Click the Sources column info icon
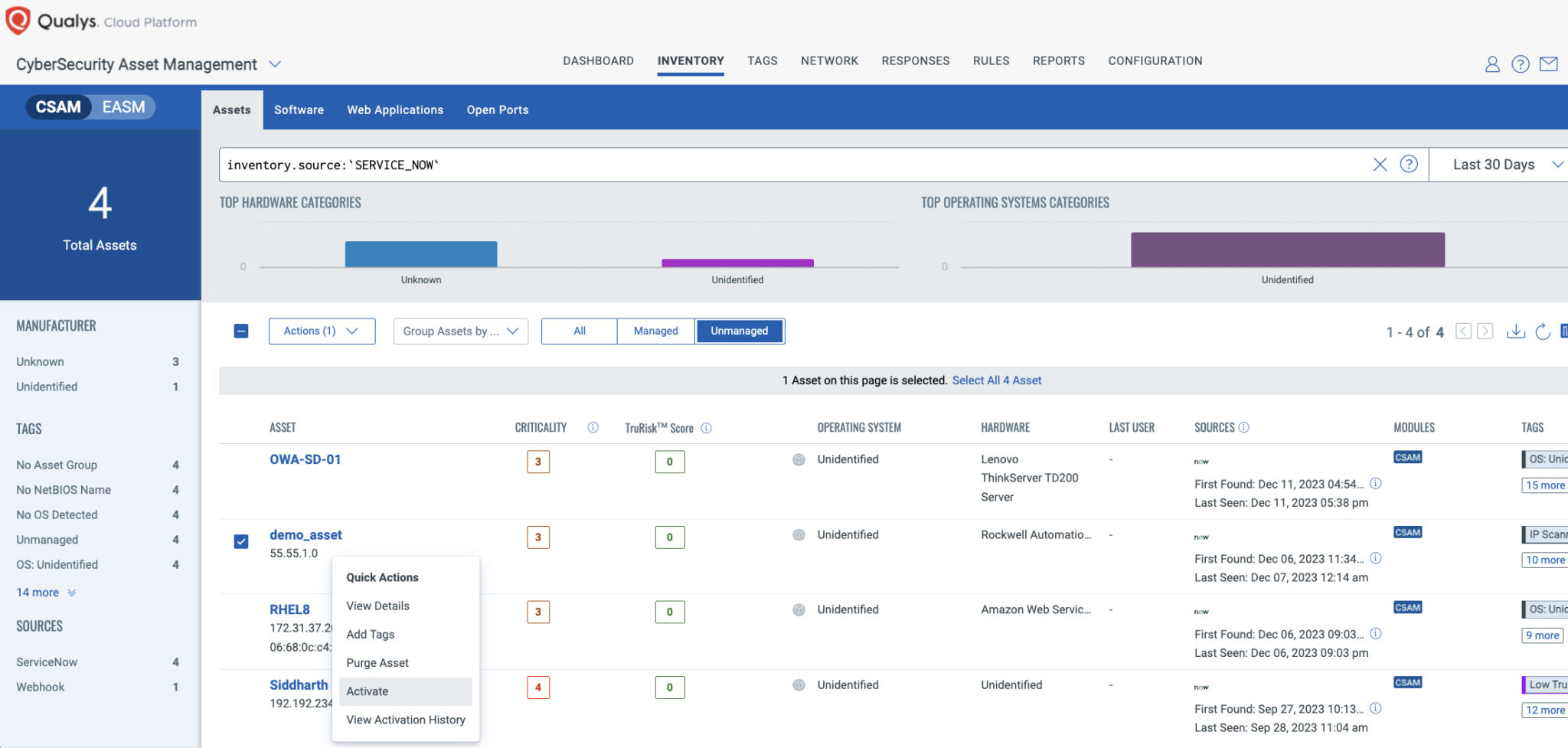 (x=1243, y=427)
